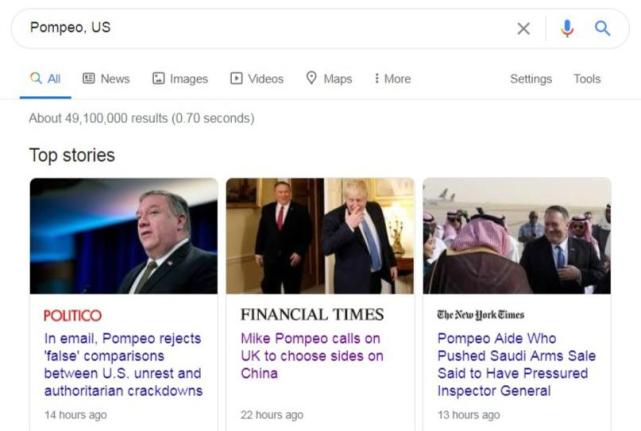Click the blue magnifier search button
This screenshot has width=641, height=431.
(602, 28)
